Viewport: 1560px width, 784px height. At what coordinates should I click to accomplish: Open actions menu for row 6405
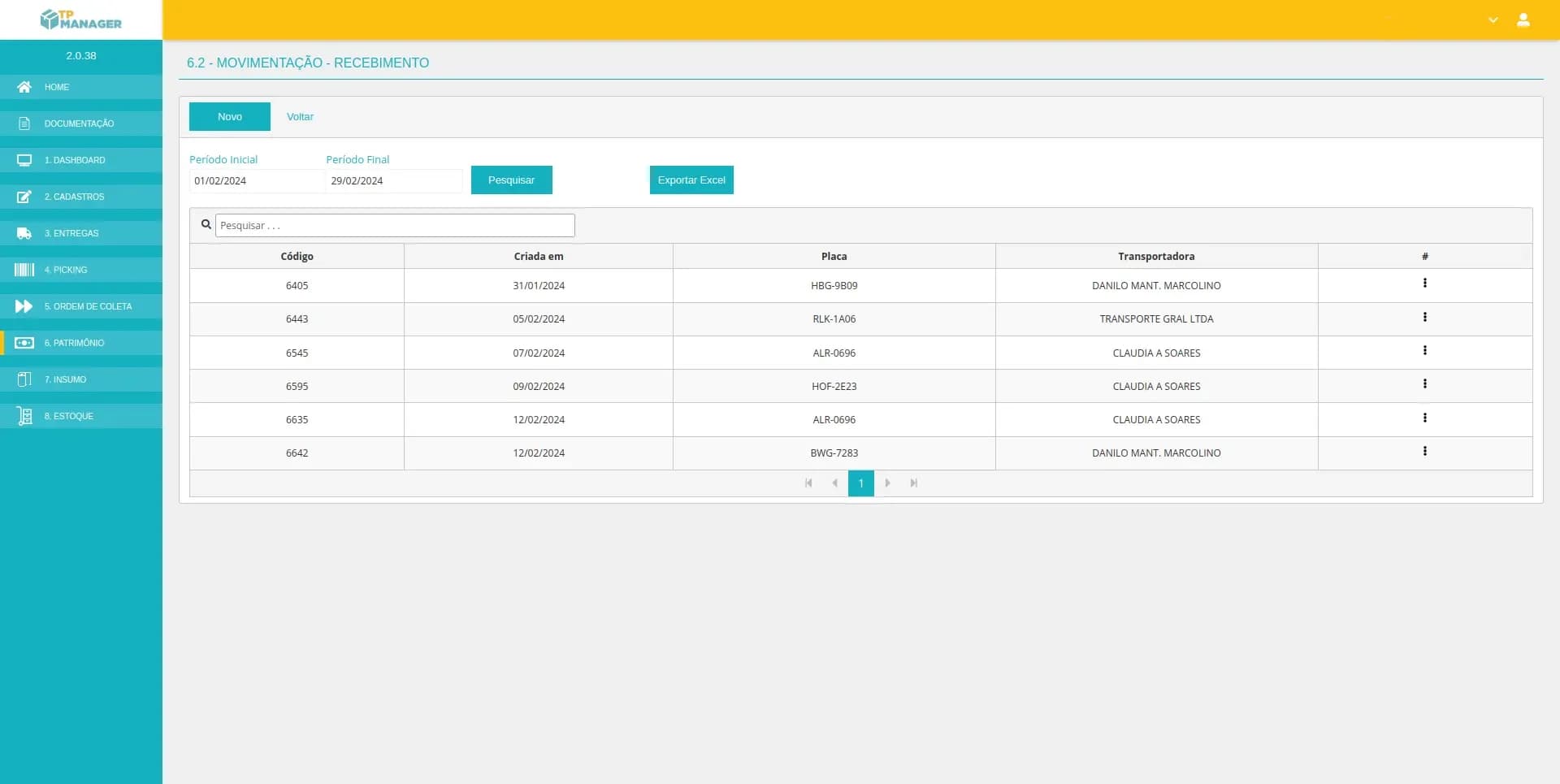tap(1424, 283)
